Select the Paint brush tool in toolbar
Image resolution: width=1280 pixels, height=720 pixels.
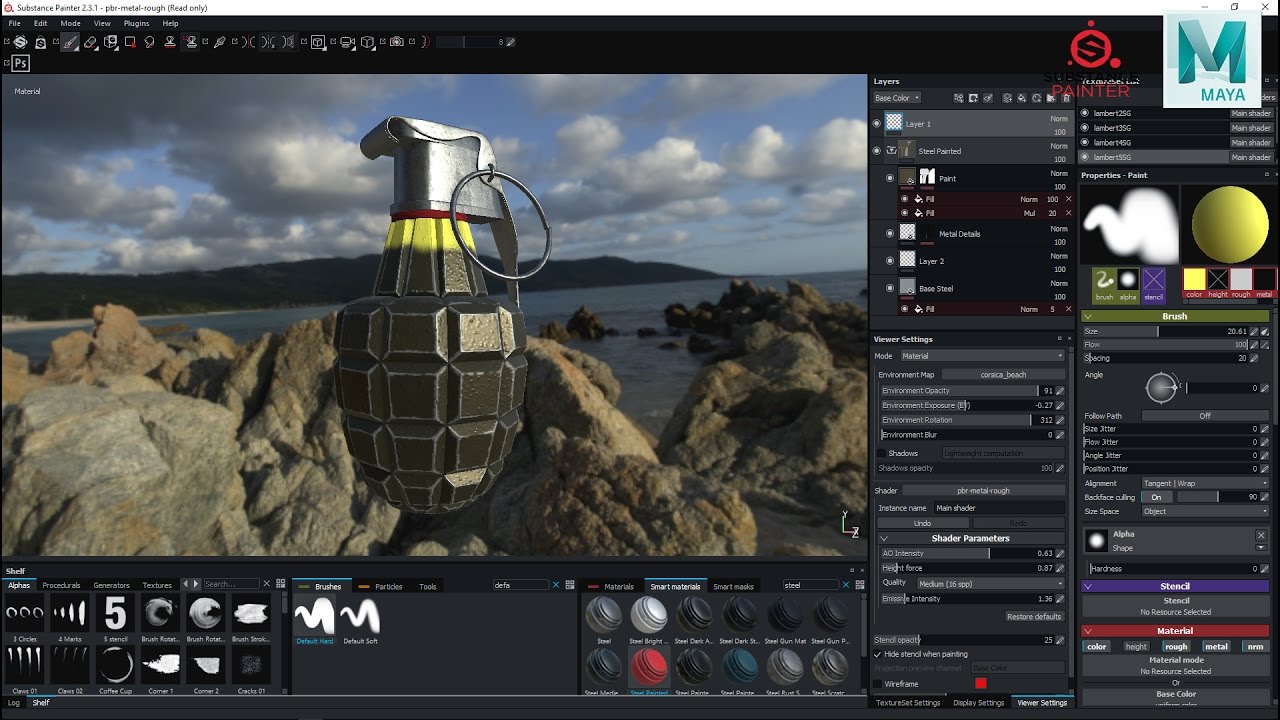point(70,42)
